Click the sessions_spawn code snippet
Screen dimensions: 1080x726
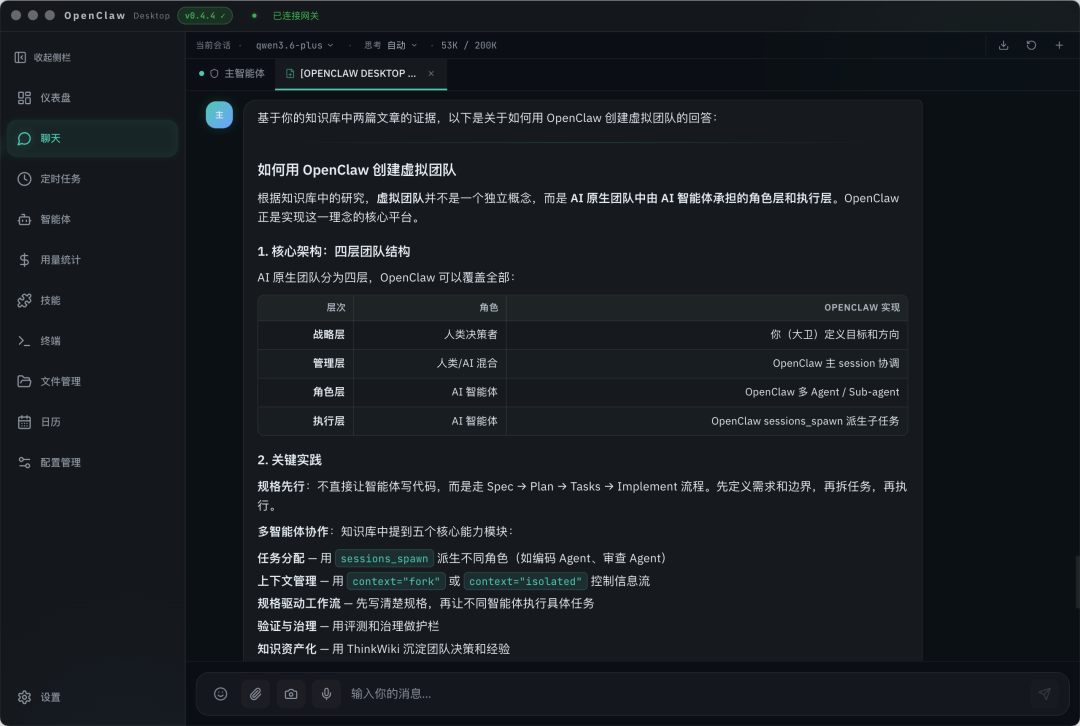[384, 559]
